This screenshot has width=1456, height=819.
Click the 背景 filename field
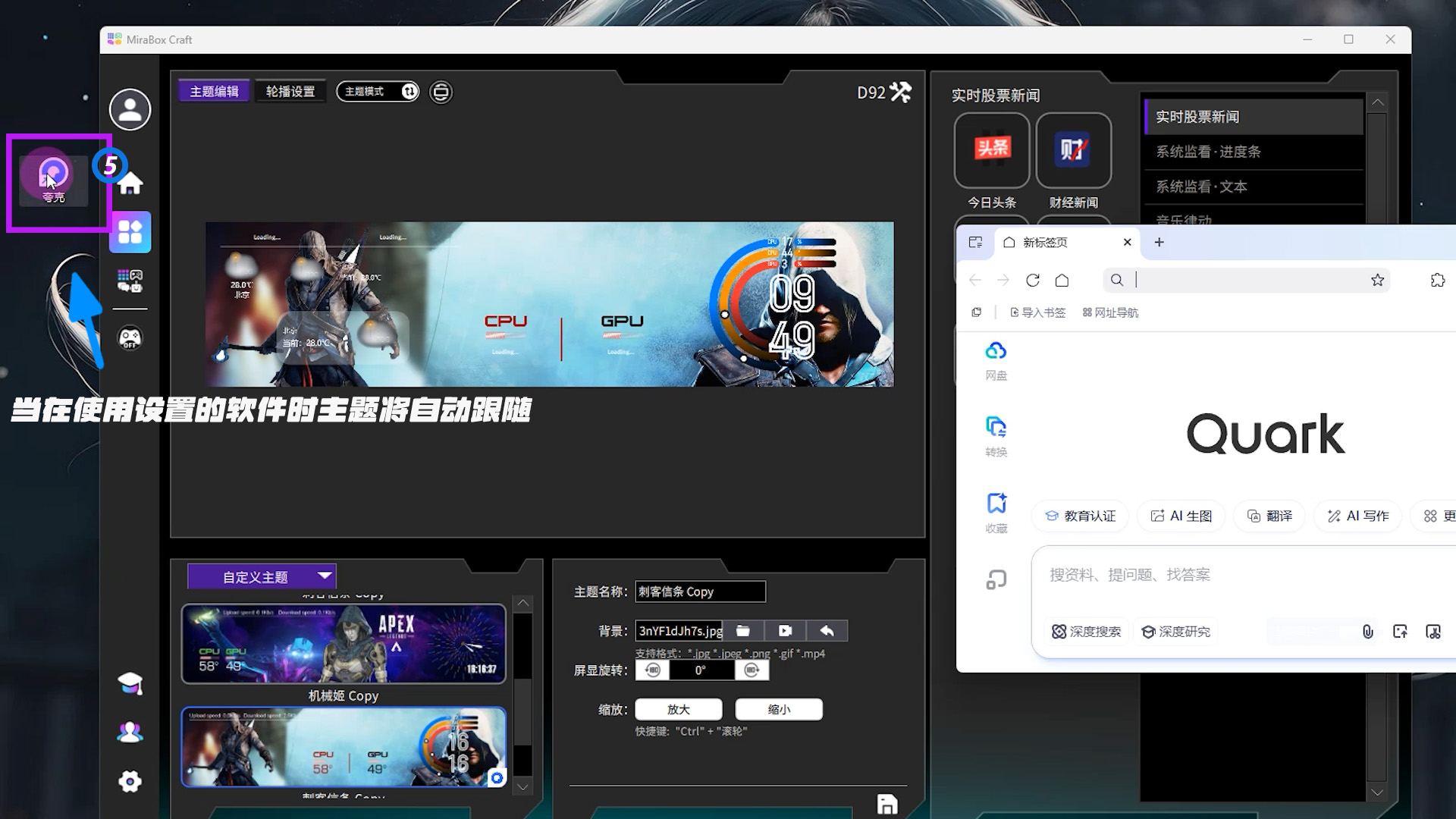pyautogui.click(x=679, y=631)
